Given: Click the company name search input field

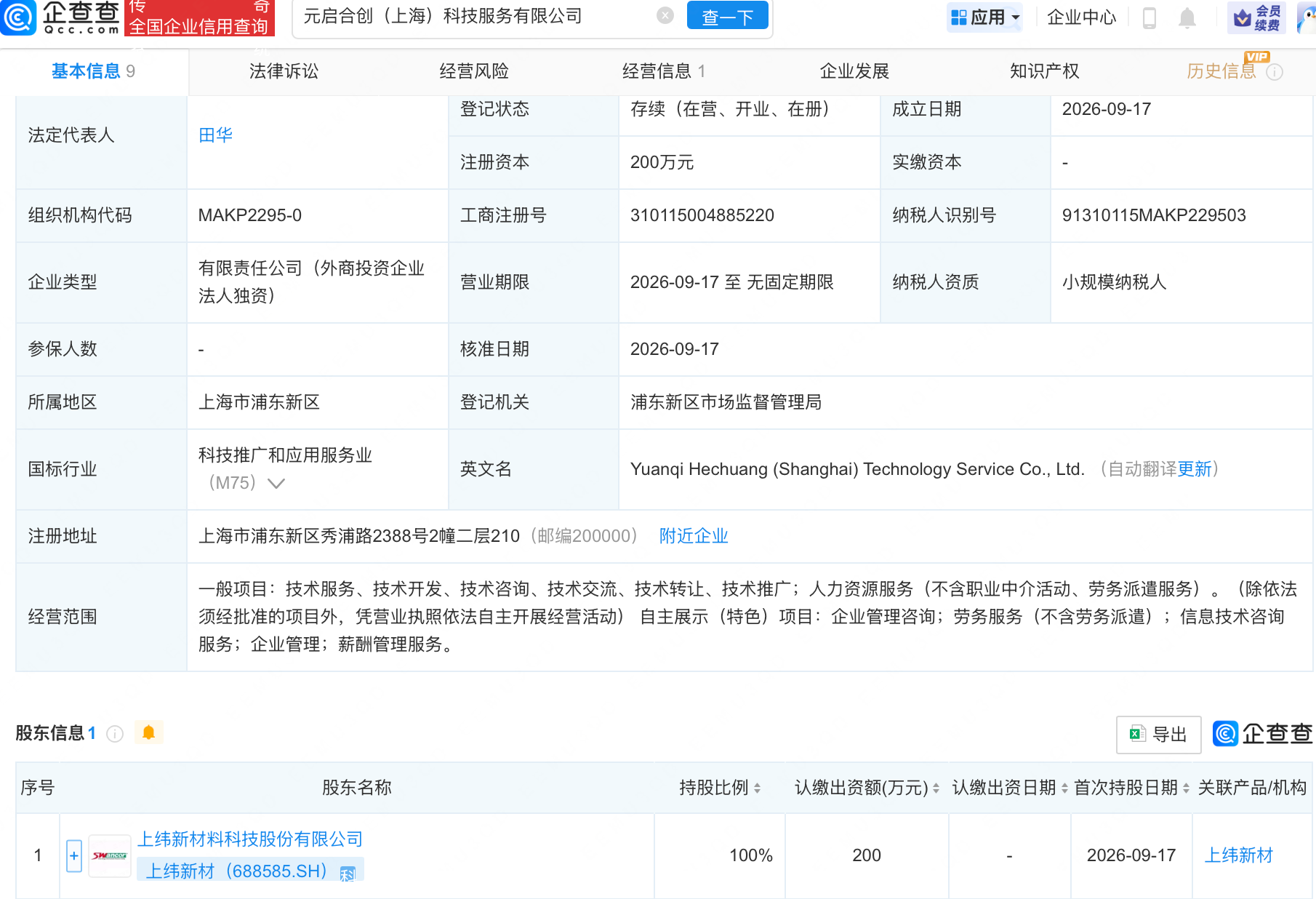Looking at the screenshot, I should [x=476, y=16].
